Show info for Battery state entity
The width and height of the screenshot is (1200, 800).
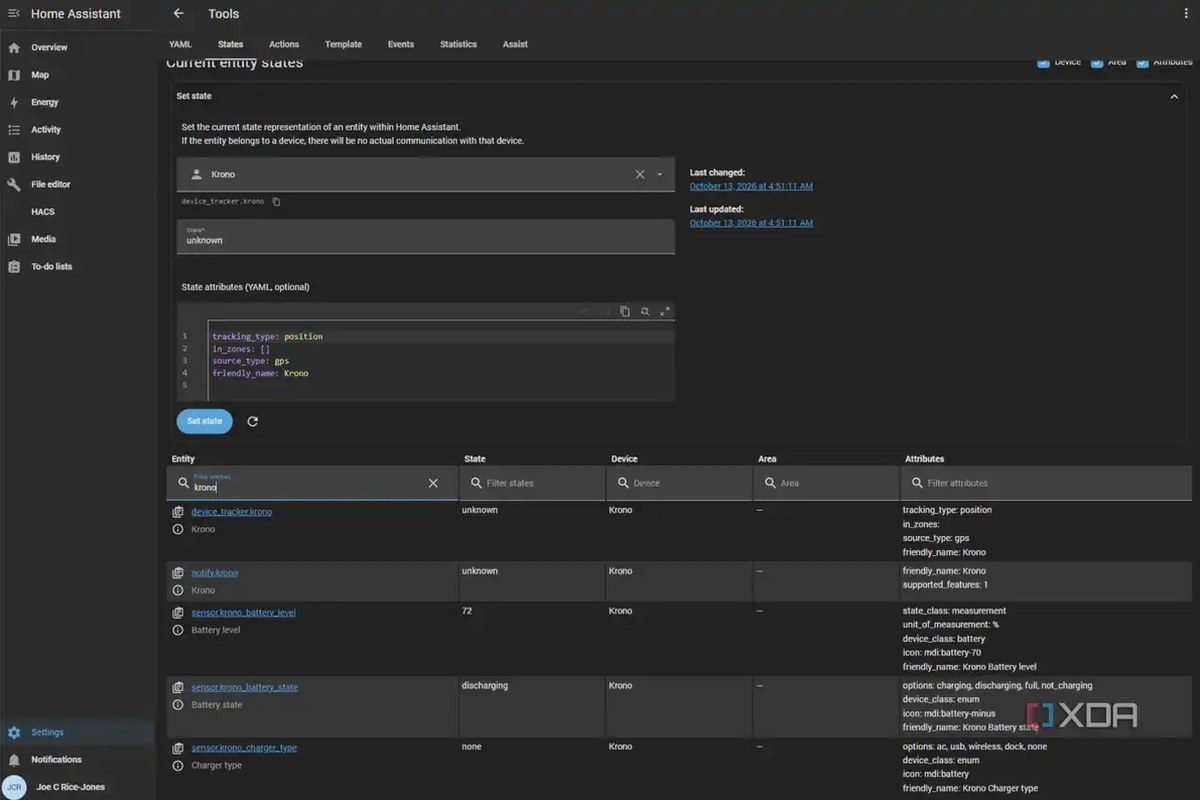178,705
